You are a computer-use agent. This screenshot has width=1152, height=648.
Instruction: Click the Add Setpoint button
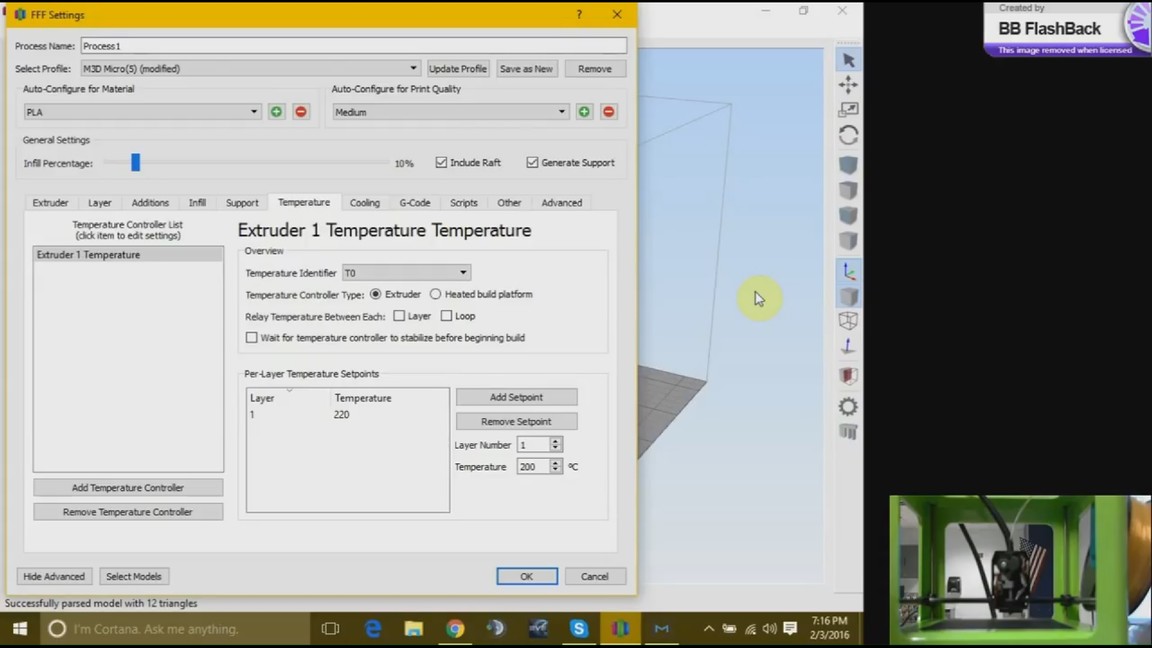pos(516,397)
